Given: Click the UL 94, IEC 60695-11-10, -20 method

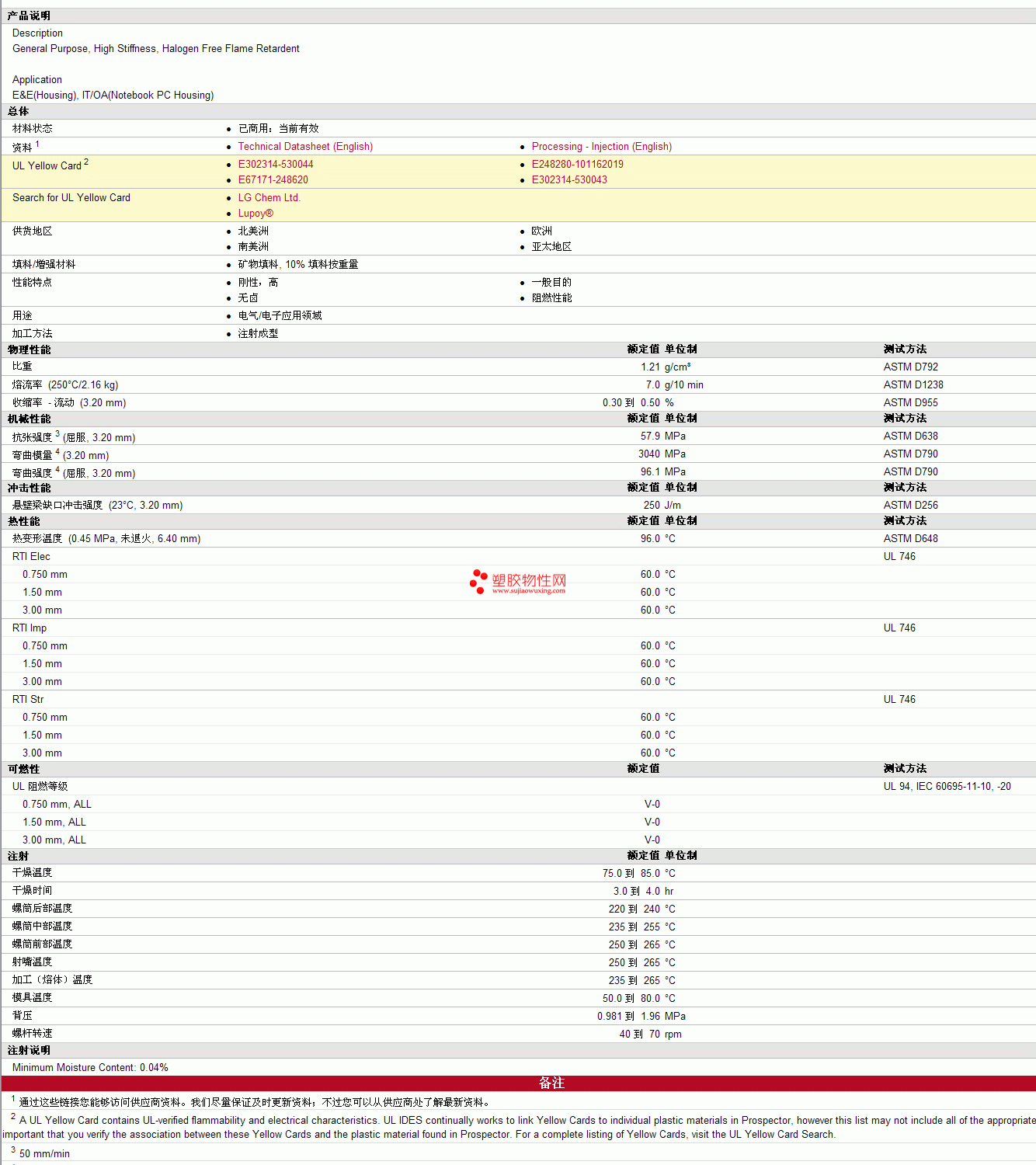Looking at the screenshot, I should point(947,786).
